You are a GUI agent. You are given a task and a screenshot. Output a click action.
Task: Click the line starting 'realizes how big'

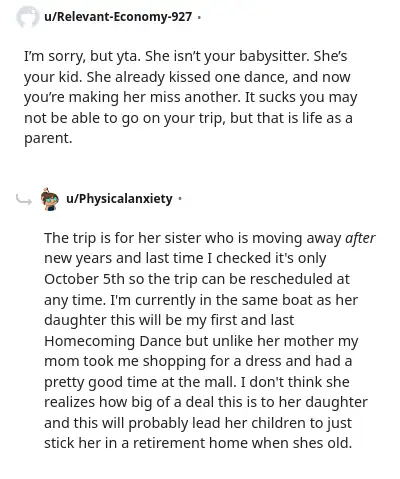[206, 402]
